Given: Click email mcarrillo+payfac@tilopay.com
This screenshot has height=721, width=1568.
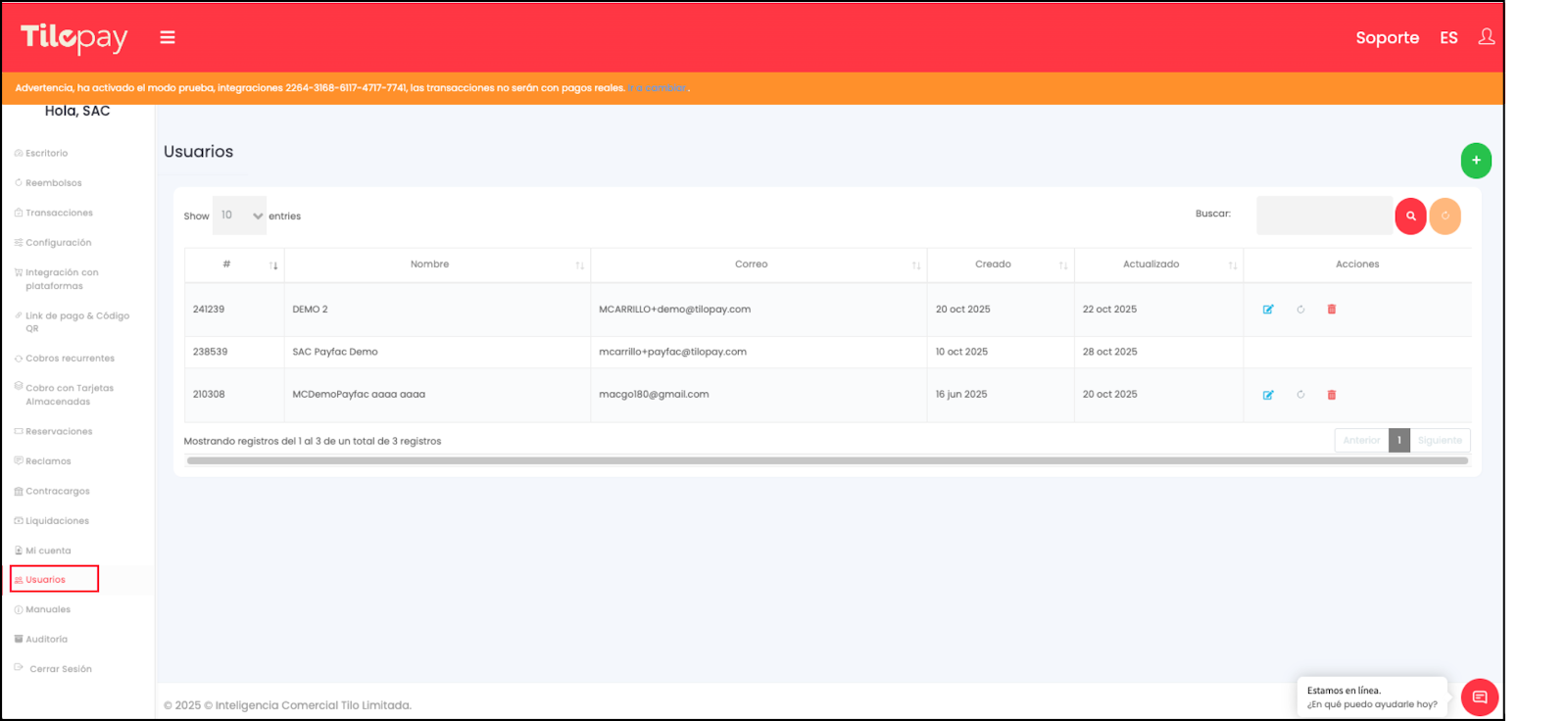Looking at the screenshot, I should [672, 352].
